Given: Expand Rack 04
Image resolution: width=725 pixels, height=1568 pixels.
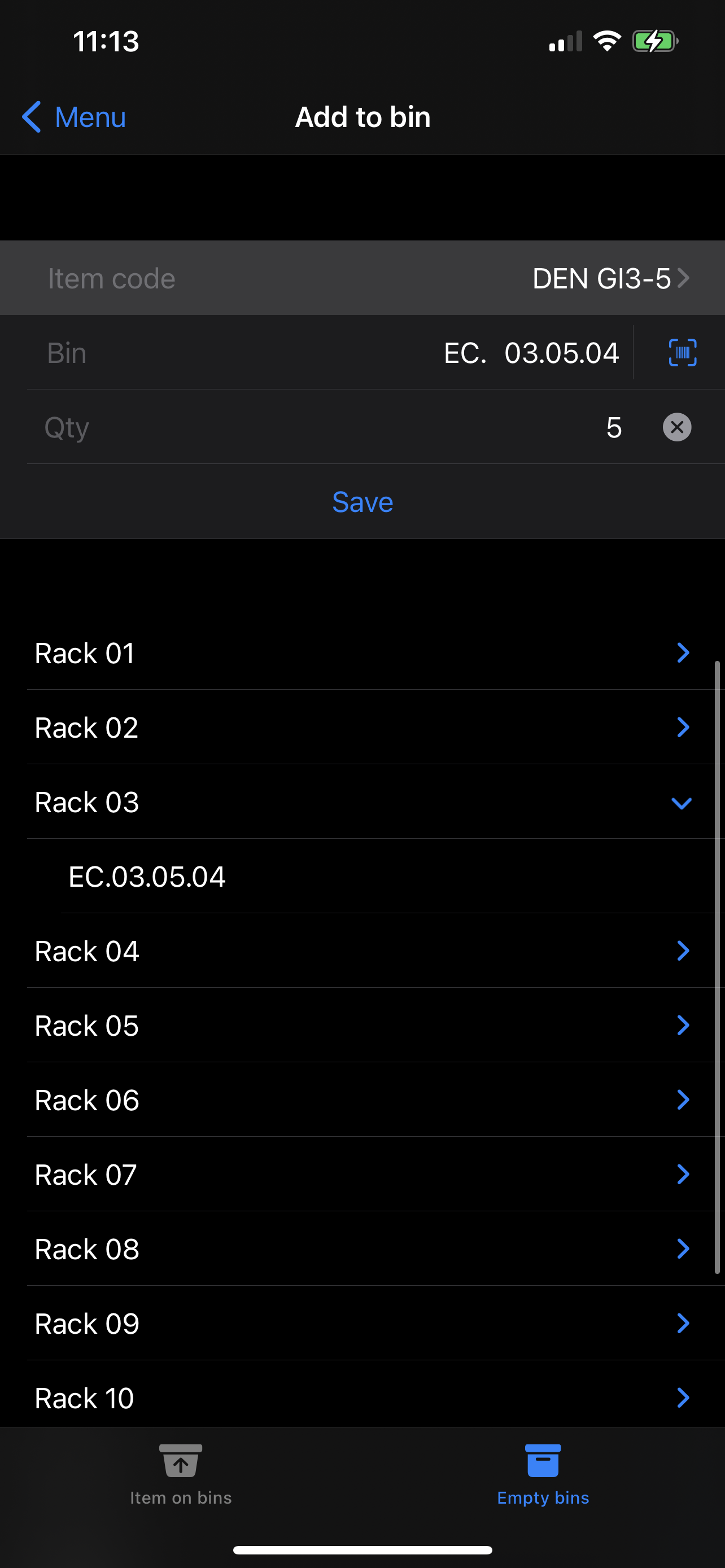Looking at the screenshot, I should tap(683, 951).
